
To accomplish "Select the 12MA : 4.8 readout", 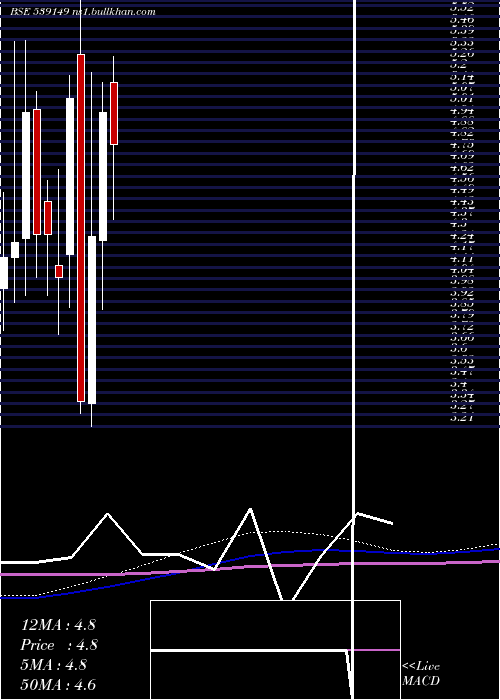I will [58, 625].
